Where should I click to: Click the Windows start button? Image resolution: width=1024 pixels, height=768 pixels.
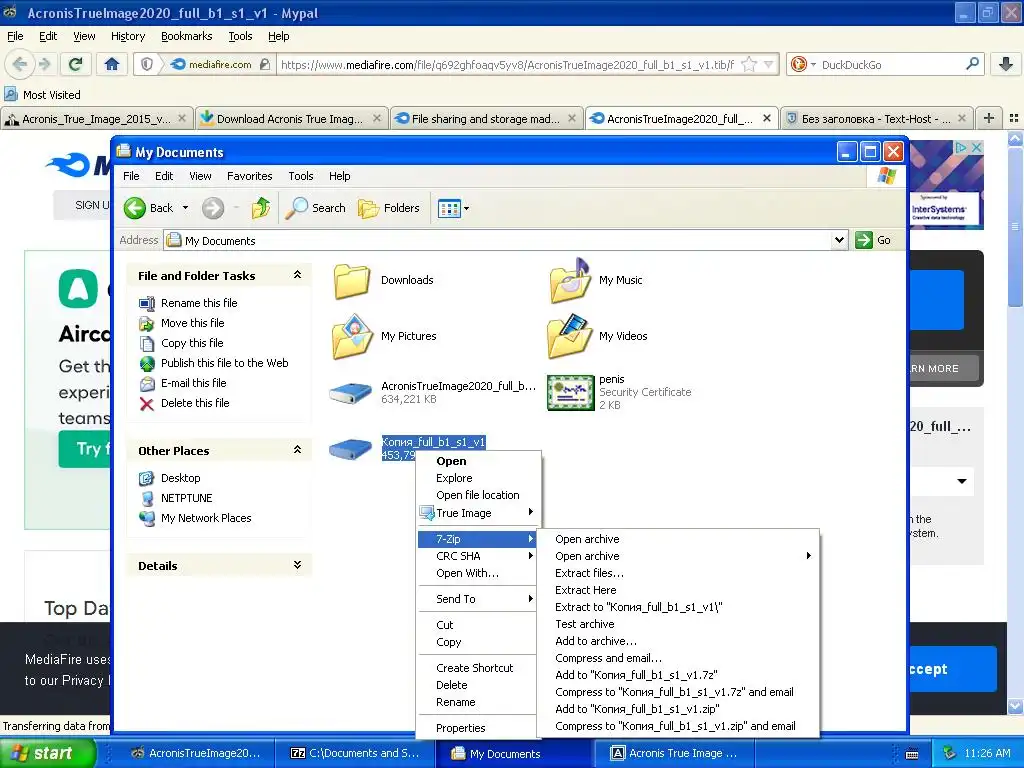(x=47, y=753)
